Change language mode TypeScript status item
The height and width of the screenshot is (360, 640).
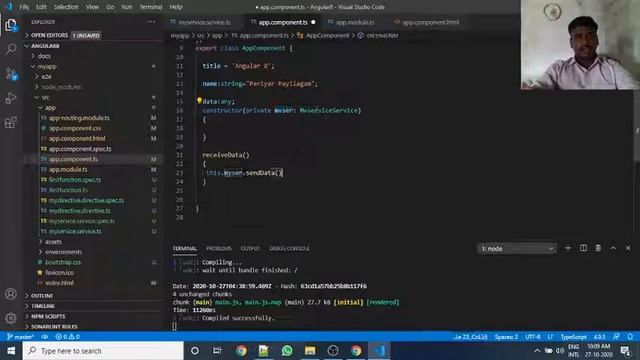(x=573, y=337)
